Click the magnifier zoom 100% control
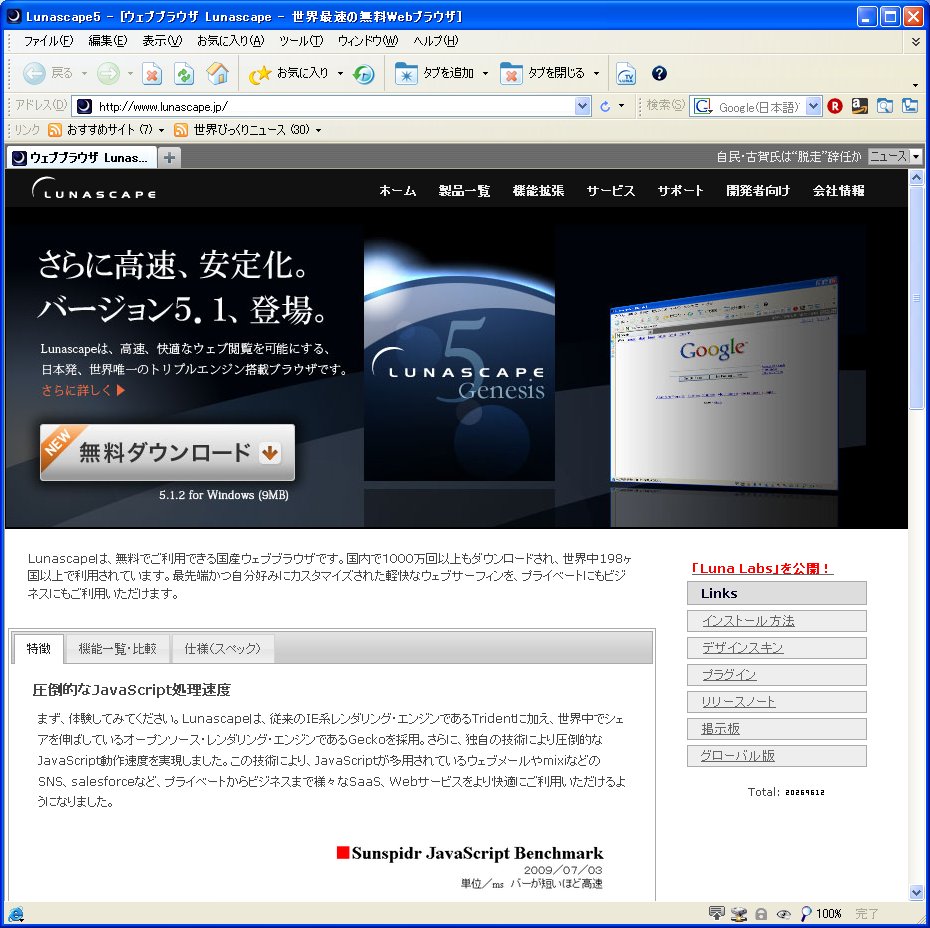This screenshot has width=930, height=928. (821, 914)
